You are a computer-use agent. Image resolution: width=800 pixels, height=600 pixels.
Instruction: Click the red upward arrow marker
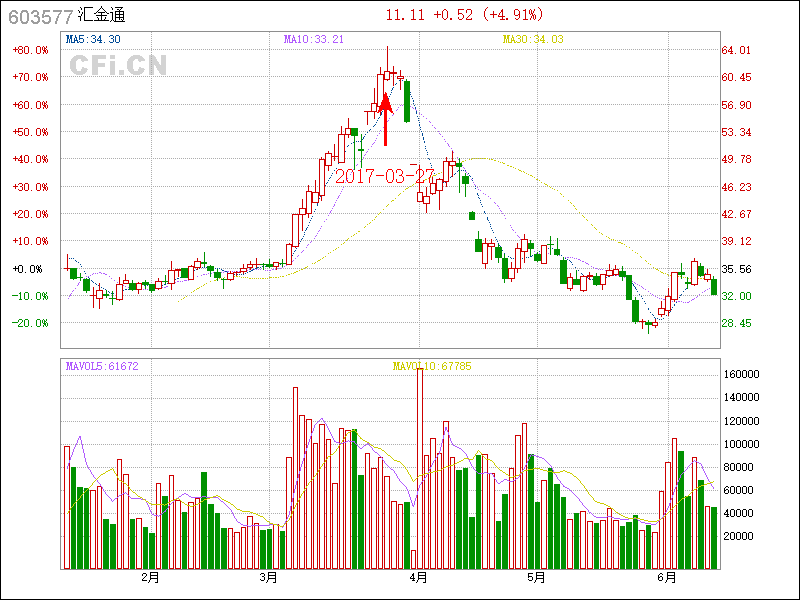point(386,118)
